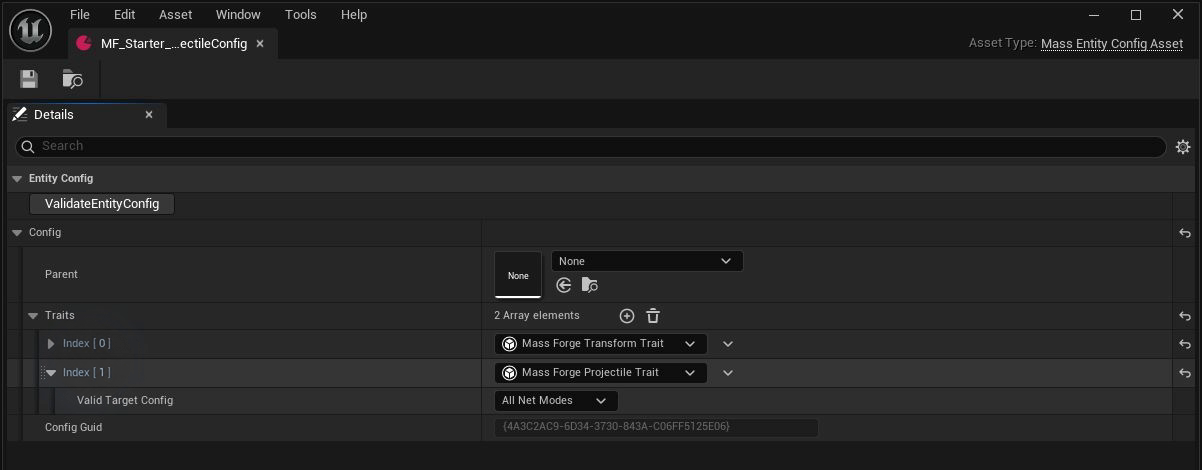Collapse the Traits array
The height and width of the screenshot is (470, 1202).
point(33,316)
